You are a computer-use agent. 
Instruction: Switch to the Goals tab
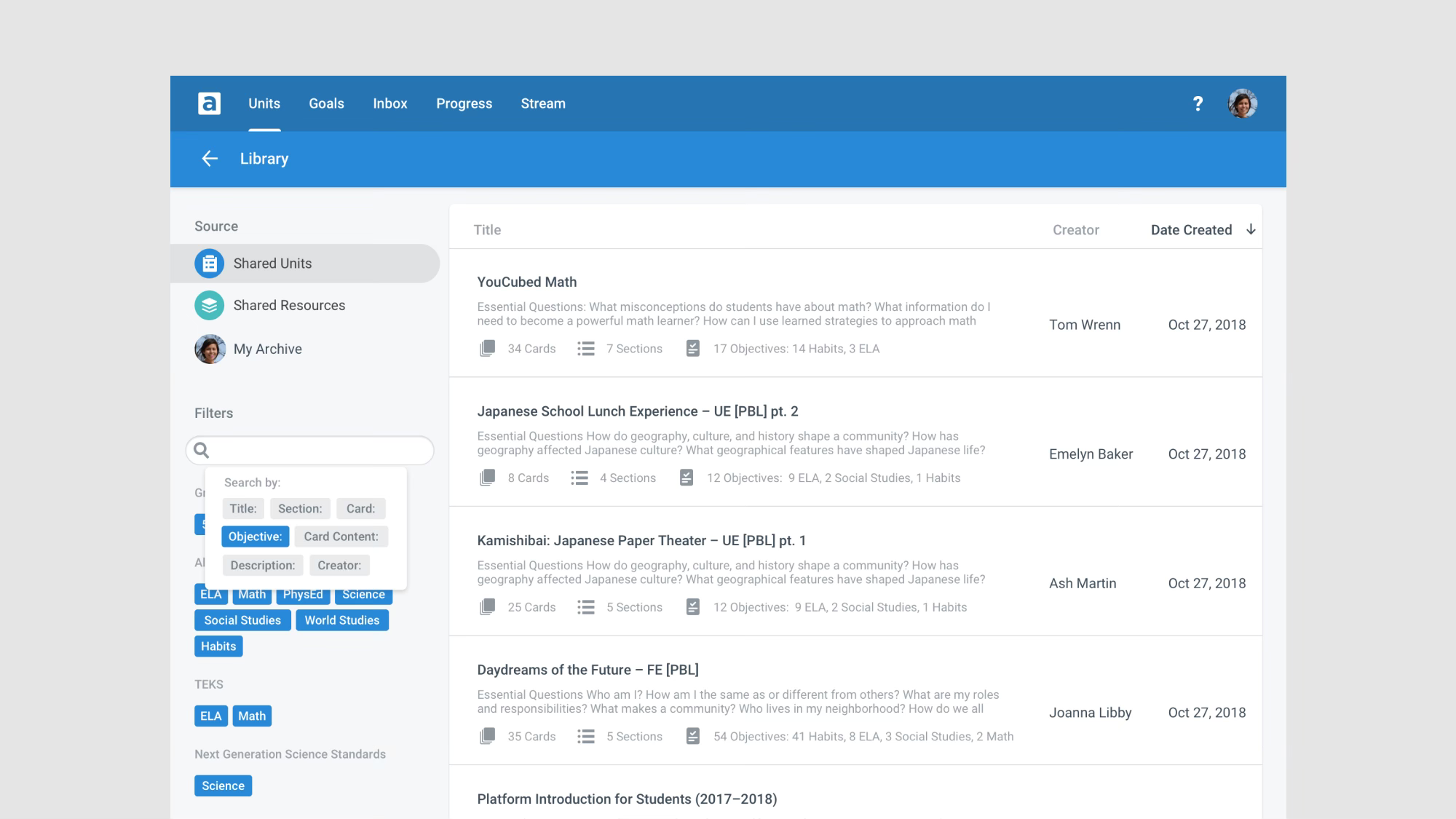pyautogui.click(x=326, y=103)
